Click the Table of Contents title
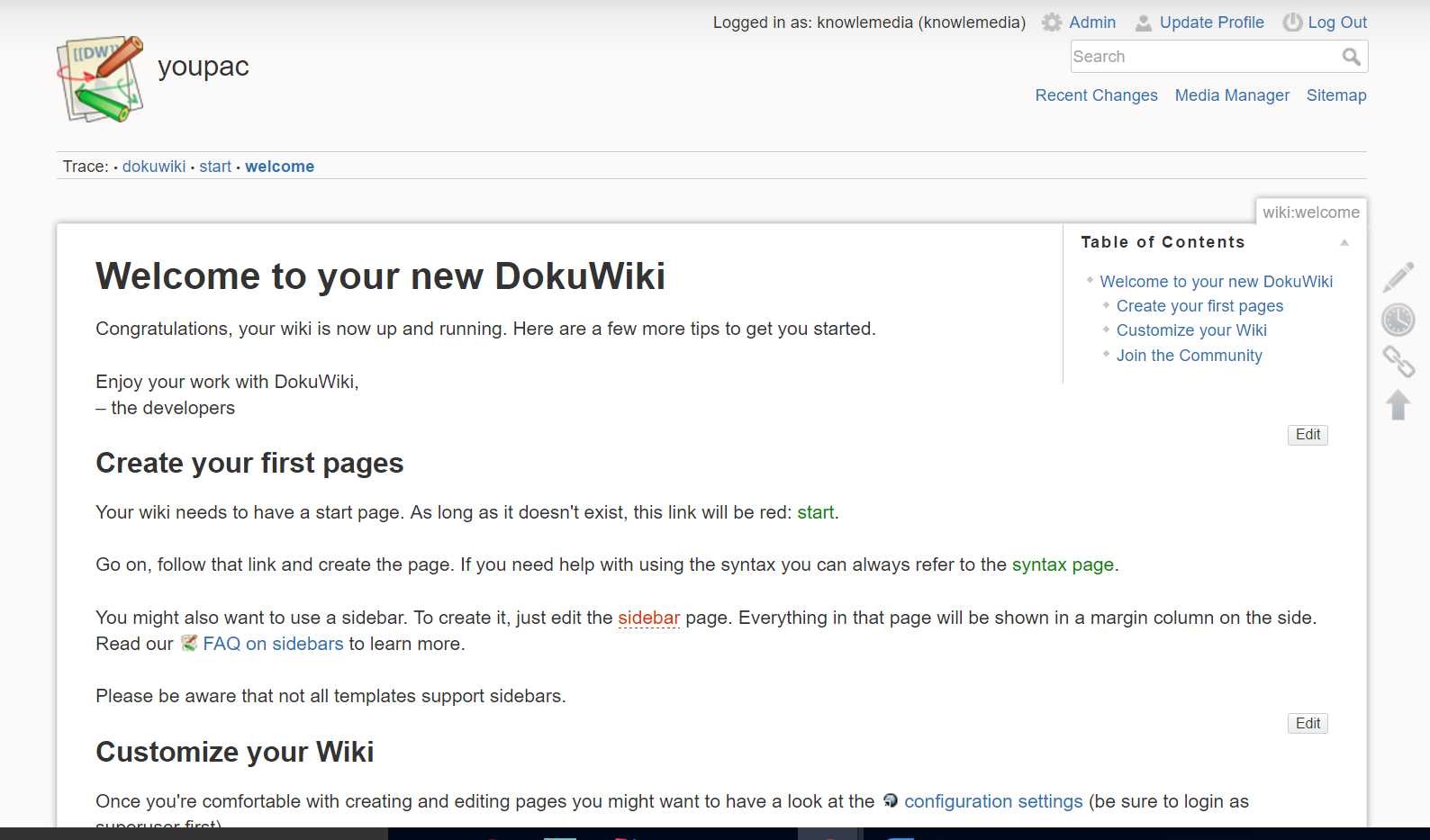 pyautogui.click(x=1163, y=242)
